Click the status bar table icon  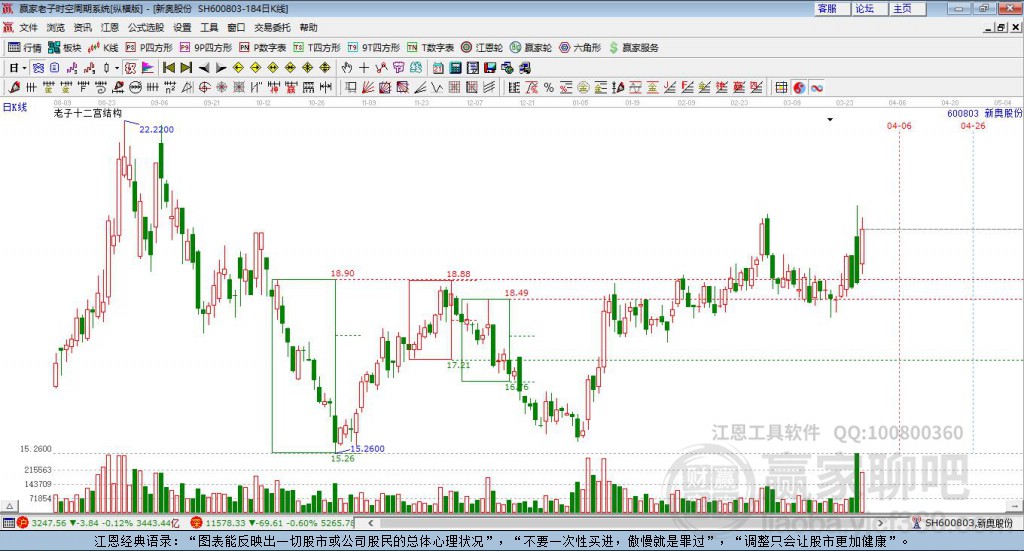(8, 523)
